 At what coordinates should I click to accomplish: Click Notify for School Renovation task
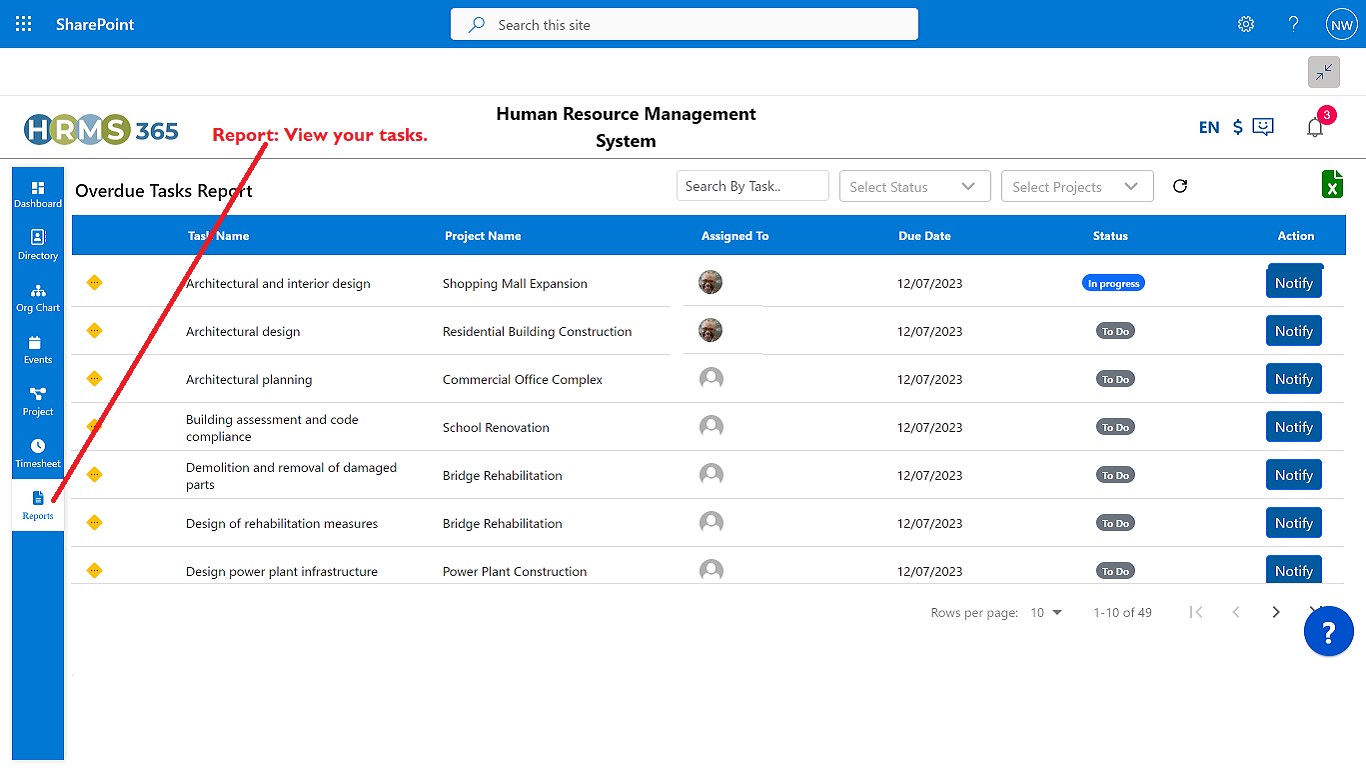click(x=1294, y=427)
